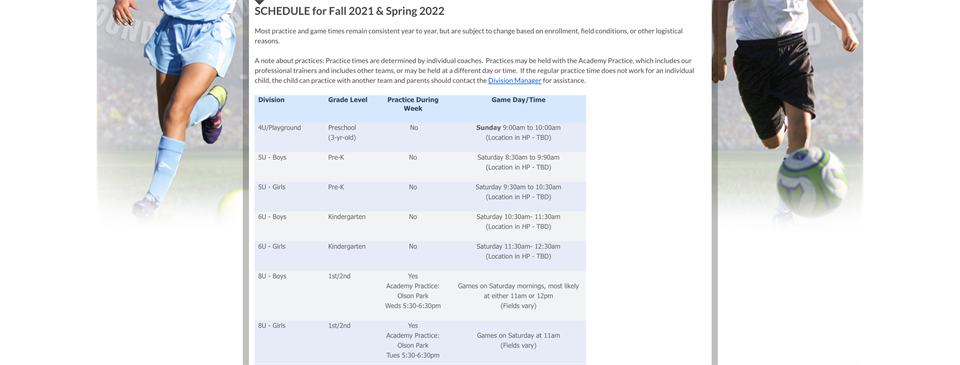Click Pre-K in the 5U - Boys row
The width and height of the screenshot is (960, 365).
pos(336,157)
